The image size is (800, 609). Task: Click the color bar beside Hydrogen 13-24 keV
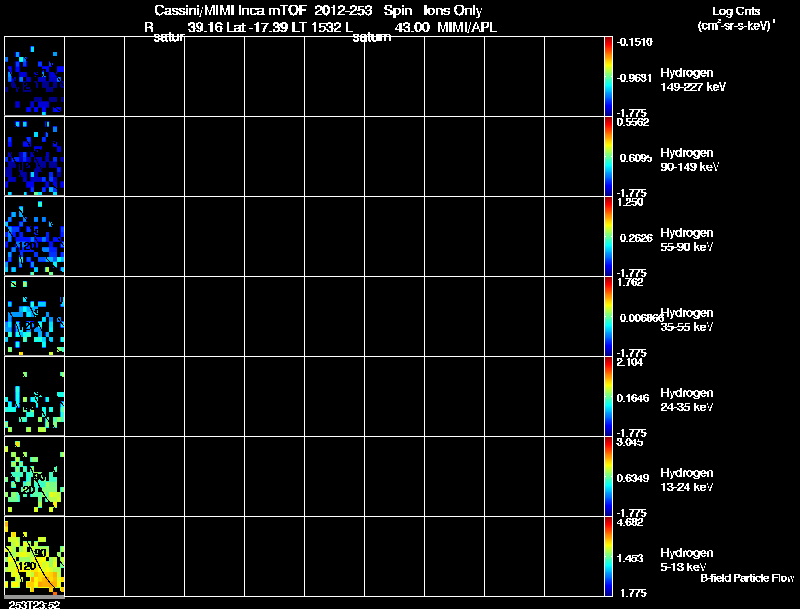pyautogui.click(x=608, y=476)
